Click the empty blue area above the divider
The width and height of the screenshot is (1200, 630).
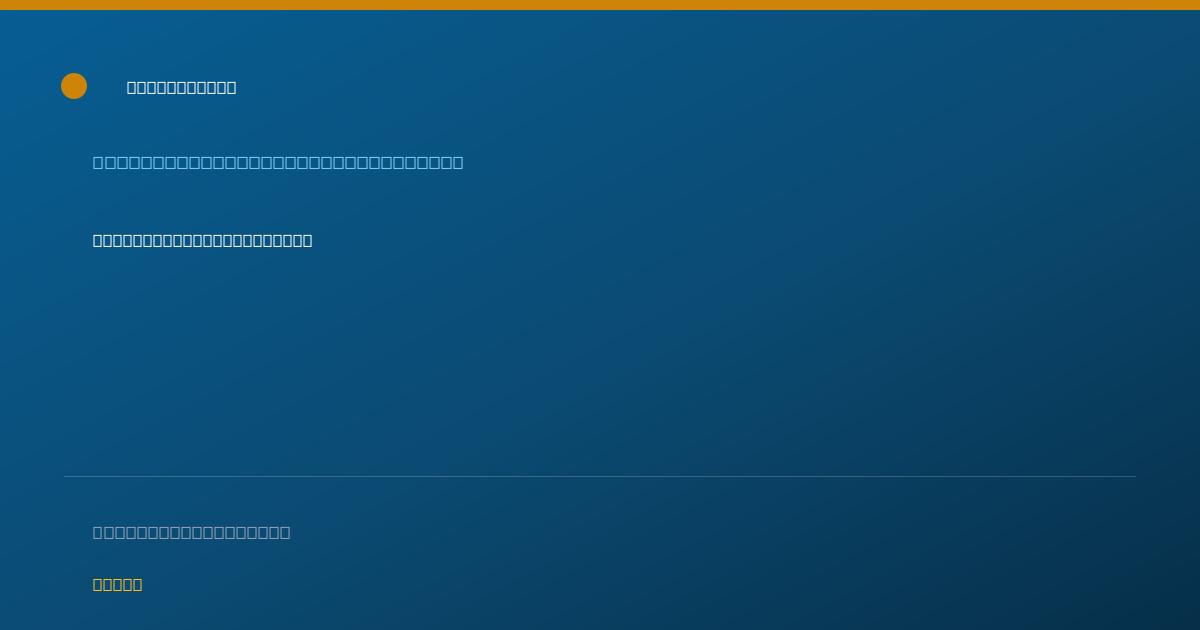pyautogui.click(x=600, y=360)
